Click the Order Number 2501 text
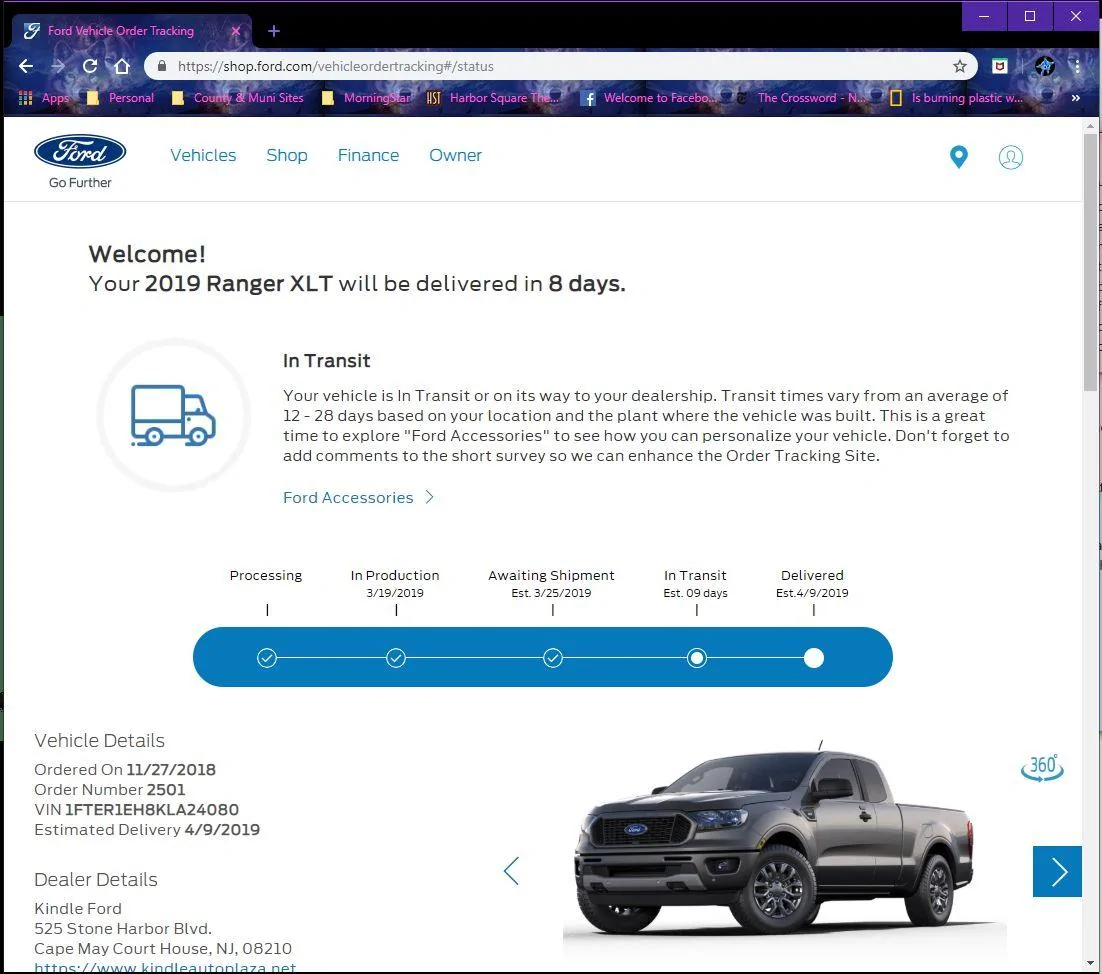 pos(110,790)
